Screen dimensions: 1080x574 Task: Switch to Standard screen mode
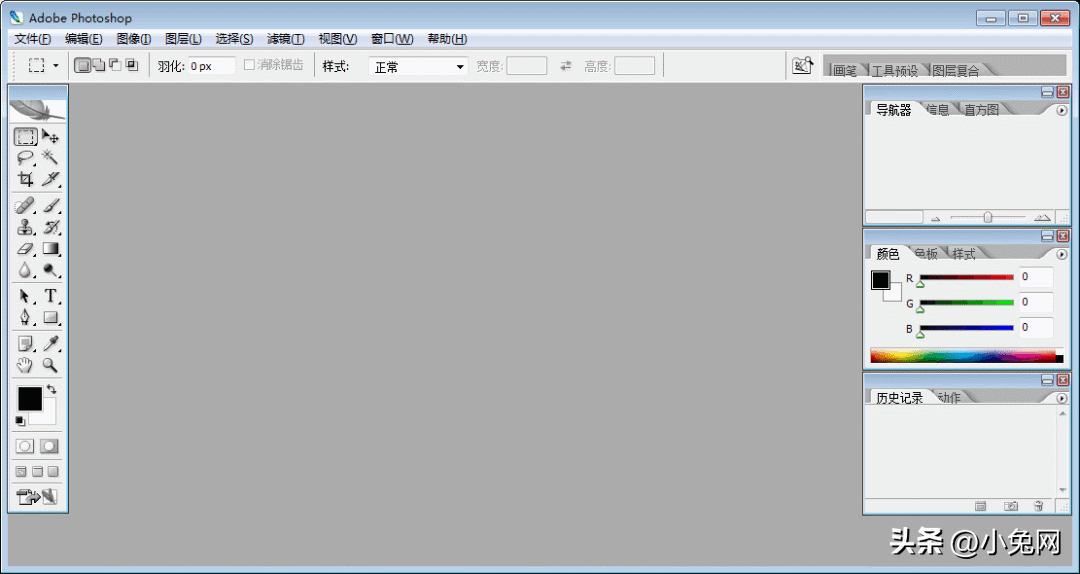click(21, 472)
